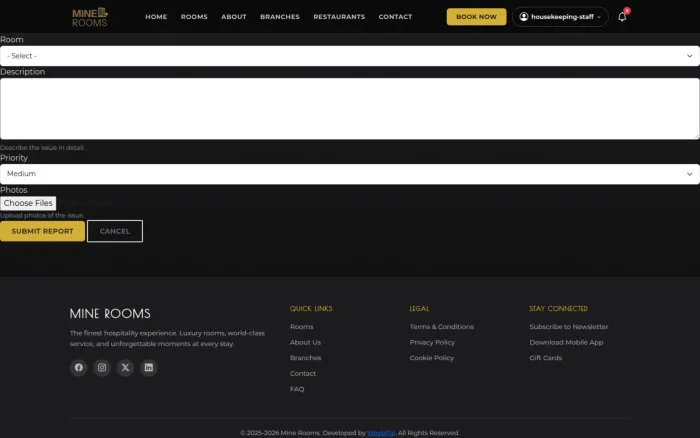Open the Facebook social icon in footer
The image size is (700, 438).
click(79, 367)
